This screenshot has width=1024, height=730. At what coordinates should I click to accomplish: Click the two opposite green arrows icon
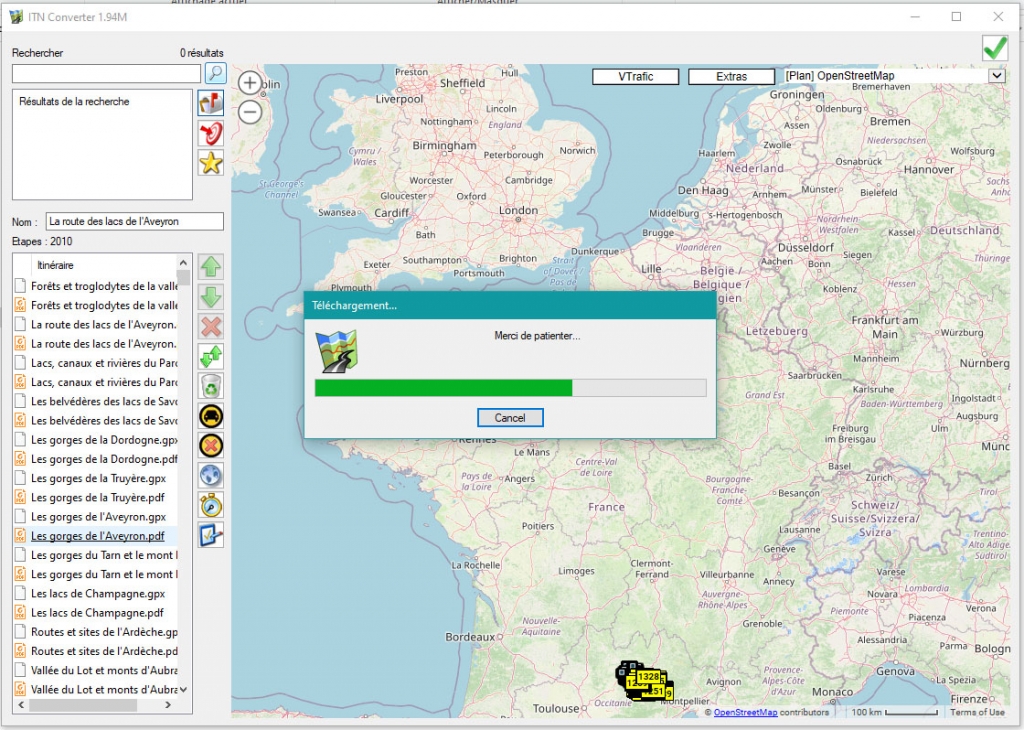click(x=211, y=357)
